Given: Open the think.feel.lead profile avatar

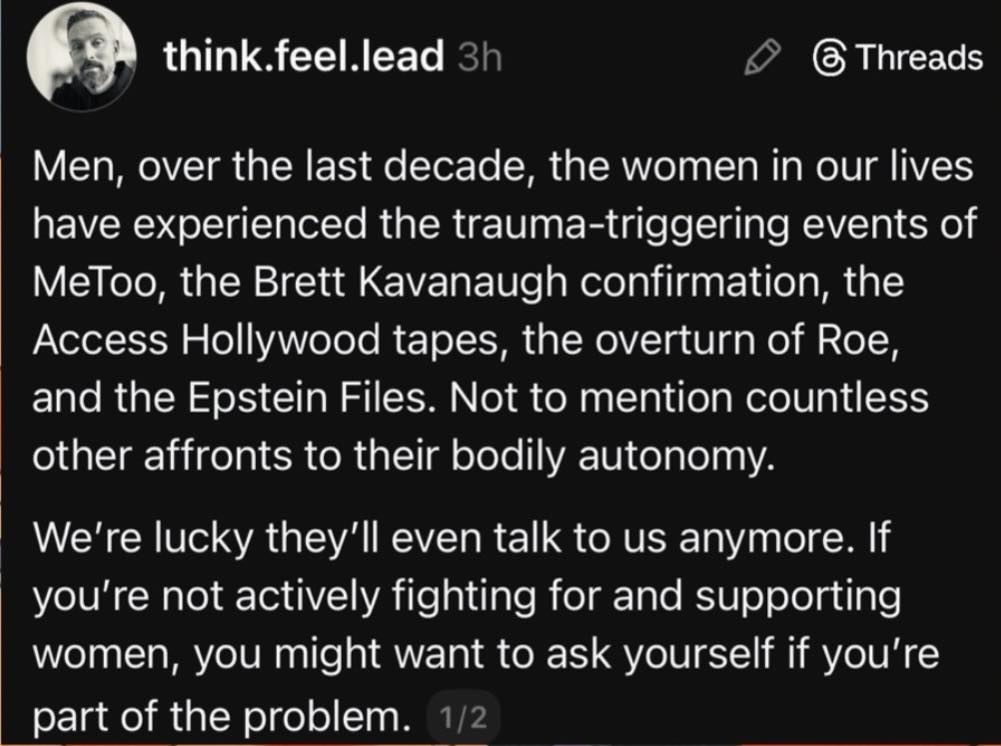Looking at the screenshot, I should click(81, 57).
